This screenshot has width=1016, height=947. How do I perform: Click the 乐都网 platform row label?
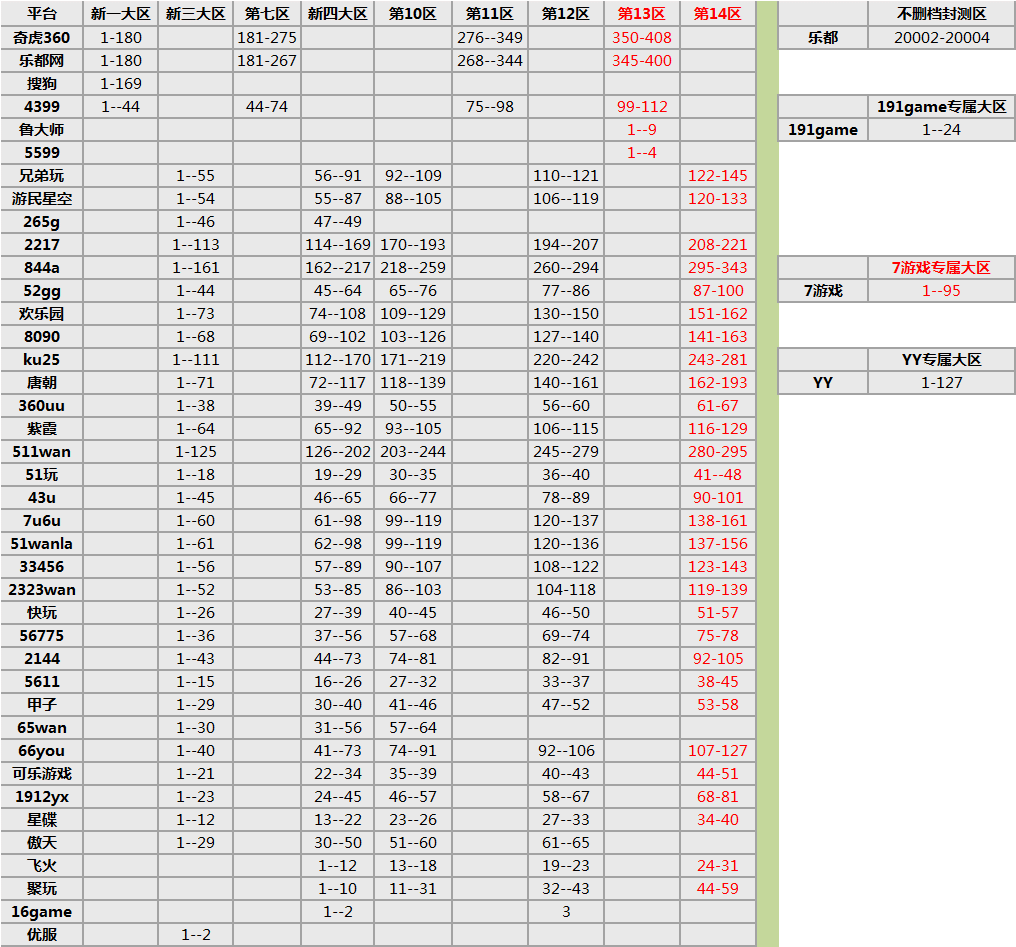pyautogui.click(x=41, y=61)
